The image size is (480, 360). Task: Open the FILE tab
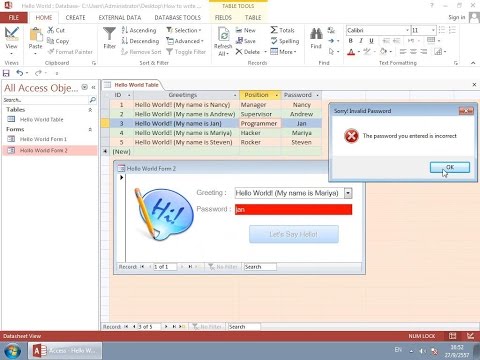click(14, 18)
